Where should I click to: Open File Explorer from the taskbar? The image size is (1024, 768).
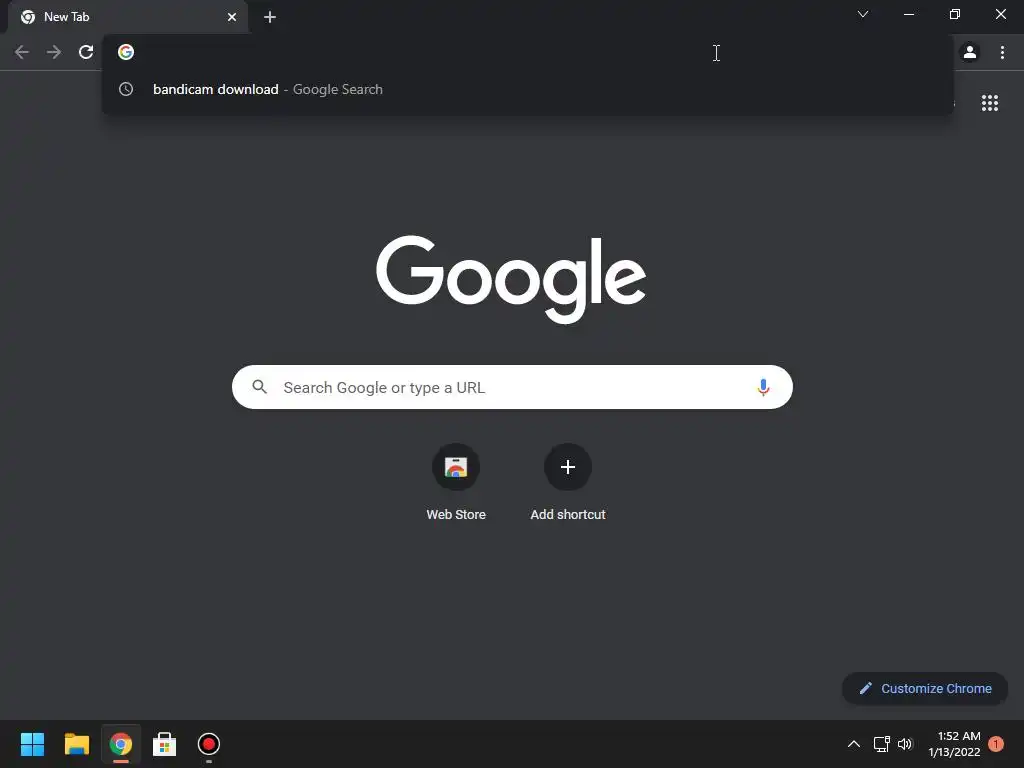pos(76,744)
